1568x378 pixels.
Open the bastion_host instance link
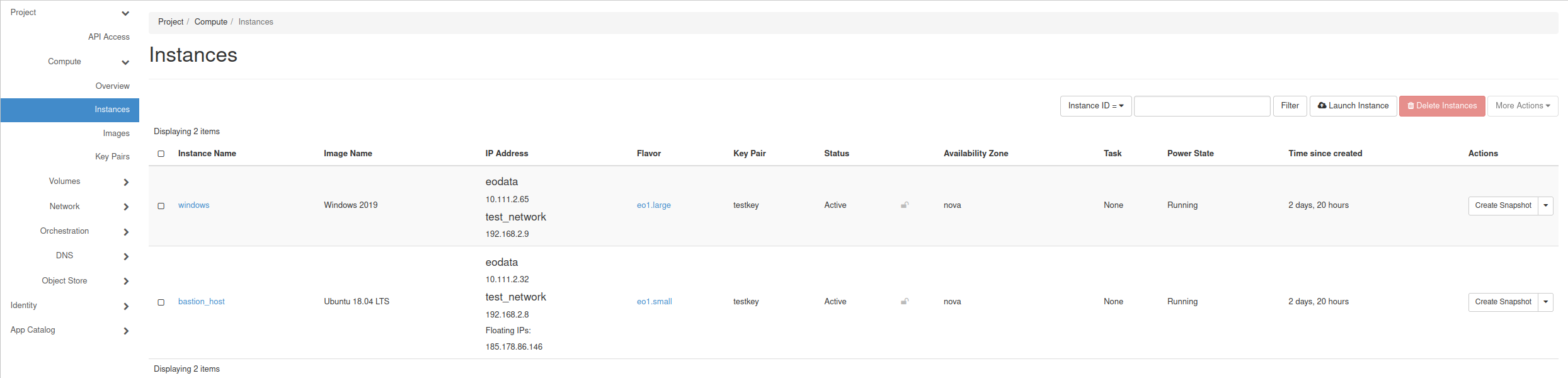201,302
